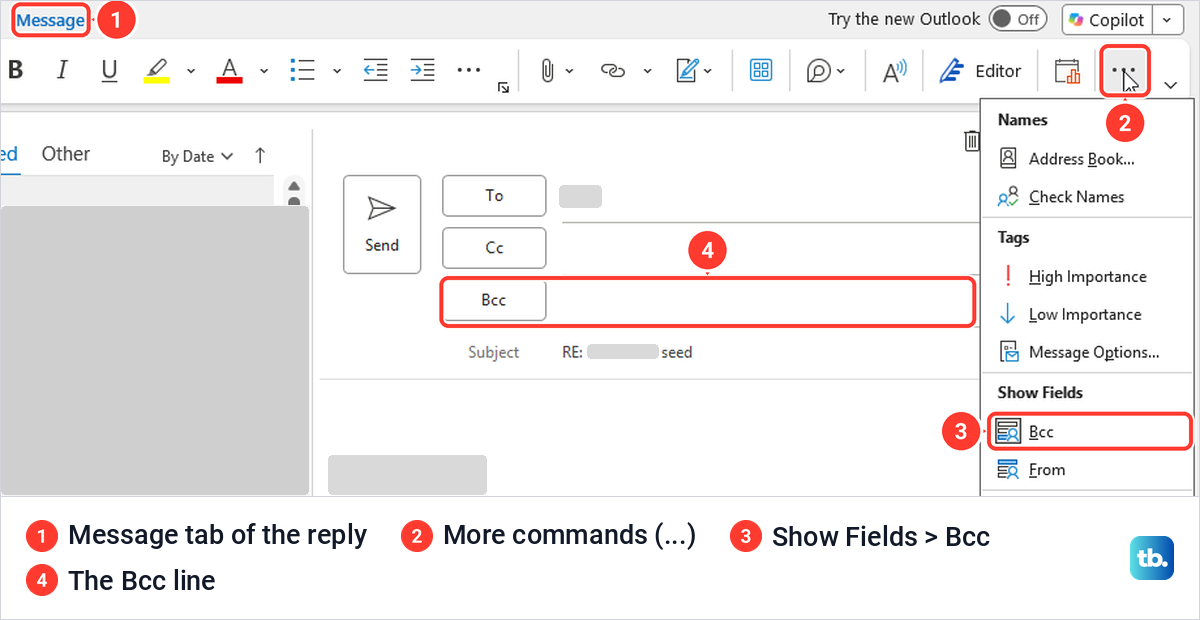The width and height of the screenshot is (1200, 620).
Task: Open More commands ellipsis button
Action: click(x=1125, y=71)
